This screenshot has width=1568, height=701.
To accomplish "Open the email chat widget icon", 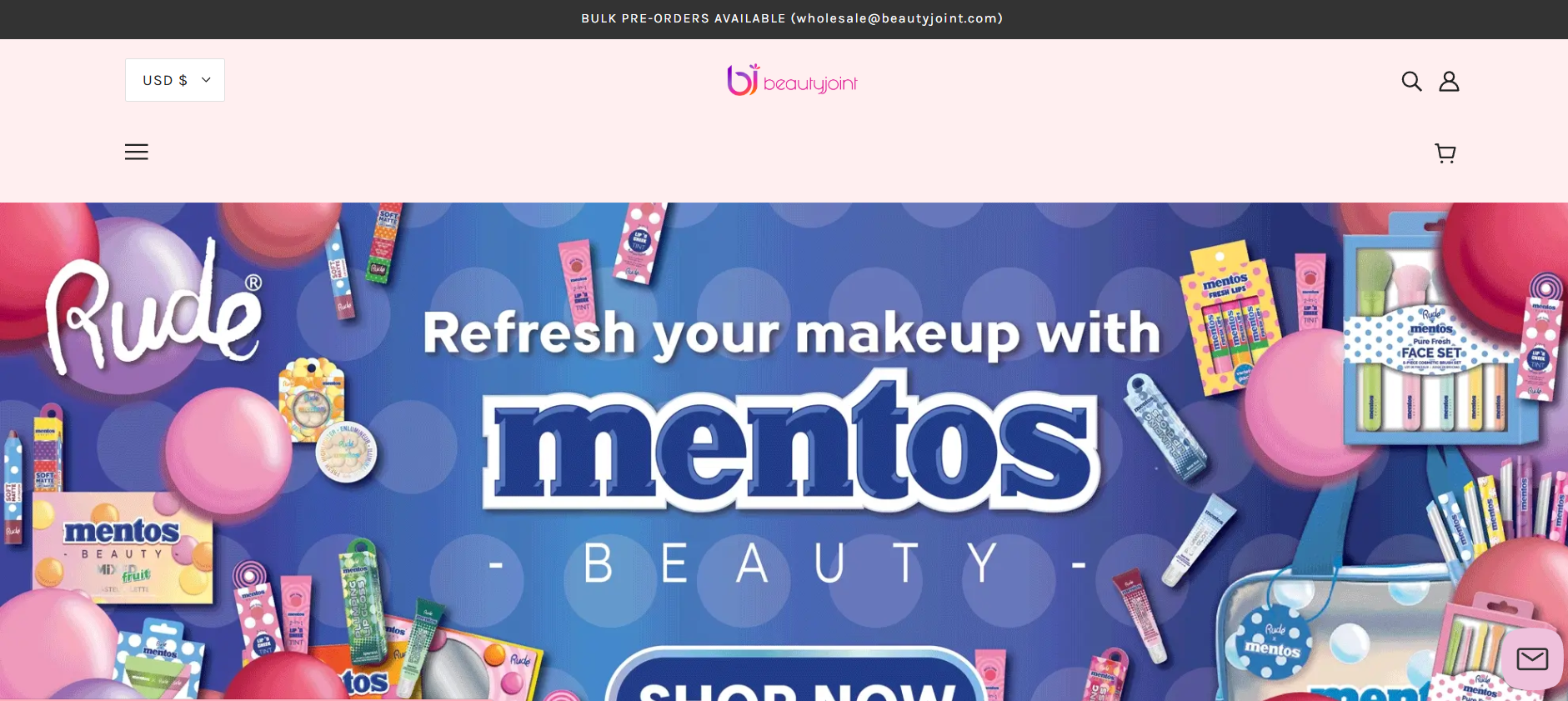I will [x=1532, y=659].
